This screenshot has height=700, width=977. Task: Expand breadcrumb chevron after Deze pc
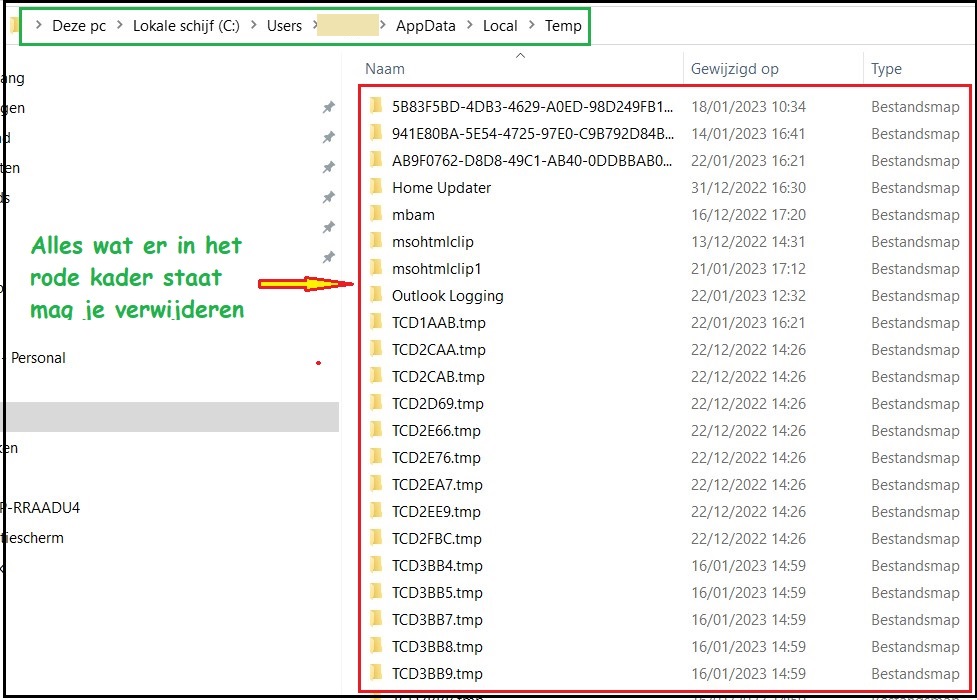coord(119,27)
